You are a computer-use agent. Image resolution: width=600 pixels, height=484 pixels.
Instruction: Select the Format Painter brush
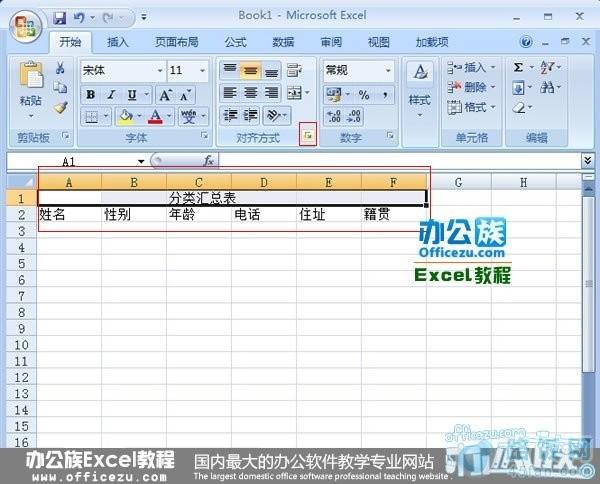click(x=60, y=108)
